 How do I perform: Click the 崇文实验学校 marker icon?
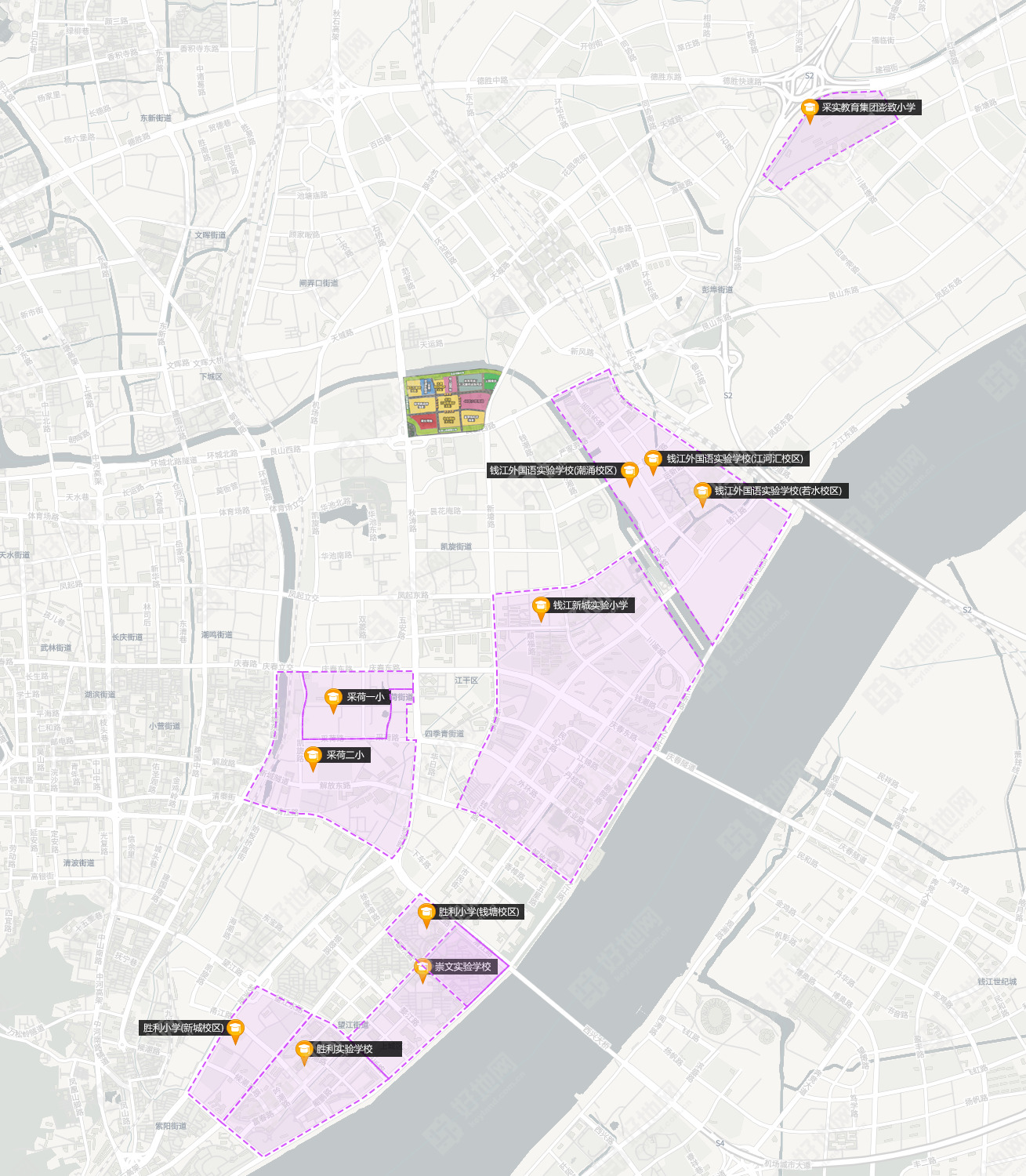coord(422,967)
